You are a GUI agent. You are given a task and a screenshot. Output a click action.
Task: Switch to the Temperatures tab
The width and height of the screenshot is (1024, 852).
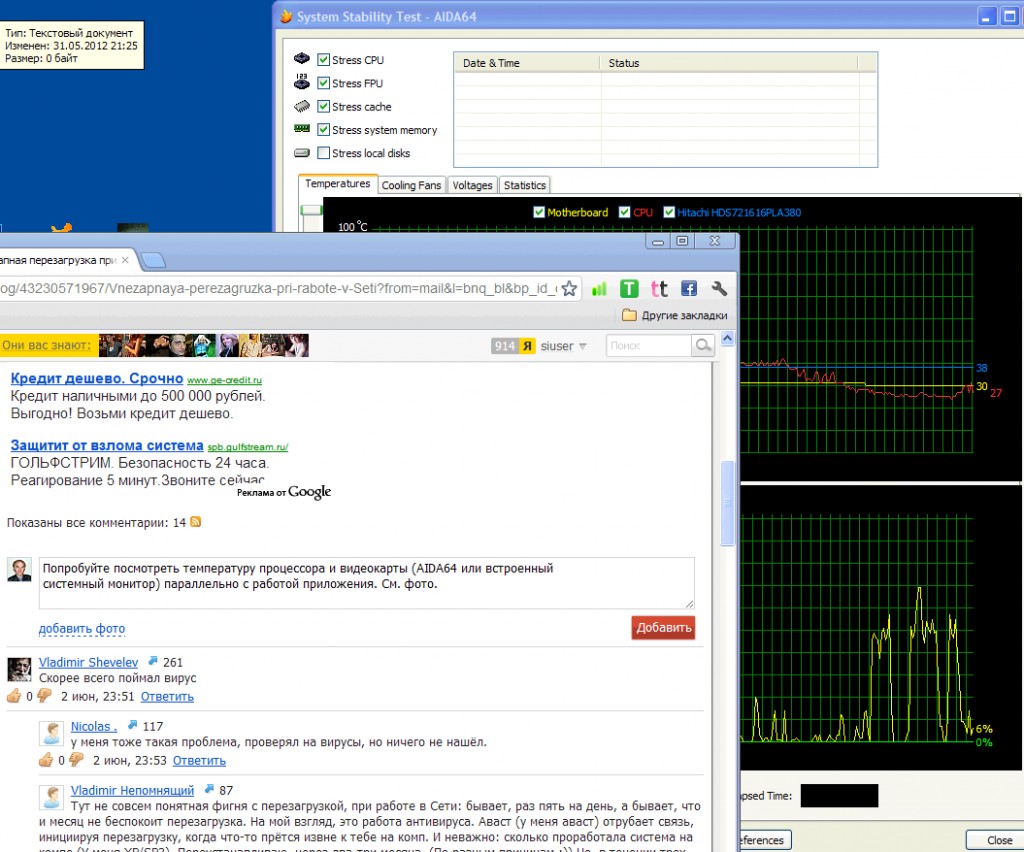(x=338, y=184)
